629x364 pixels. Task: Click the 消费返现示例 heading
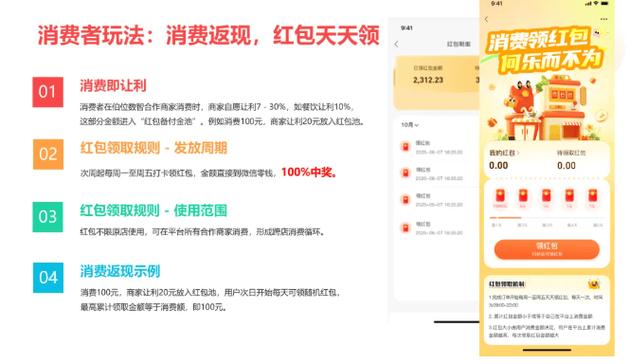tap(120, 271)
